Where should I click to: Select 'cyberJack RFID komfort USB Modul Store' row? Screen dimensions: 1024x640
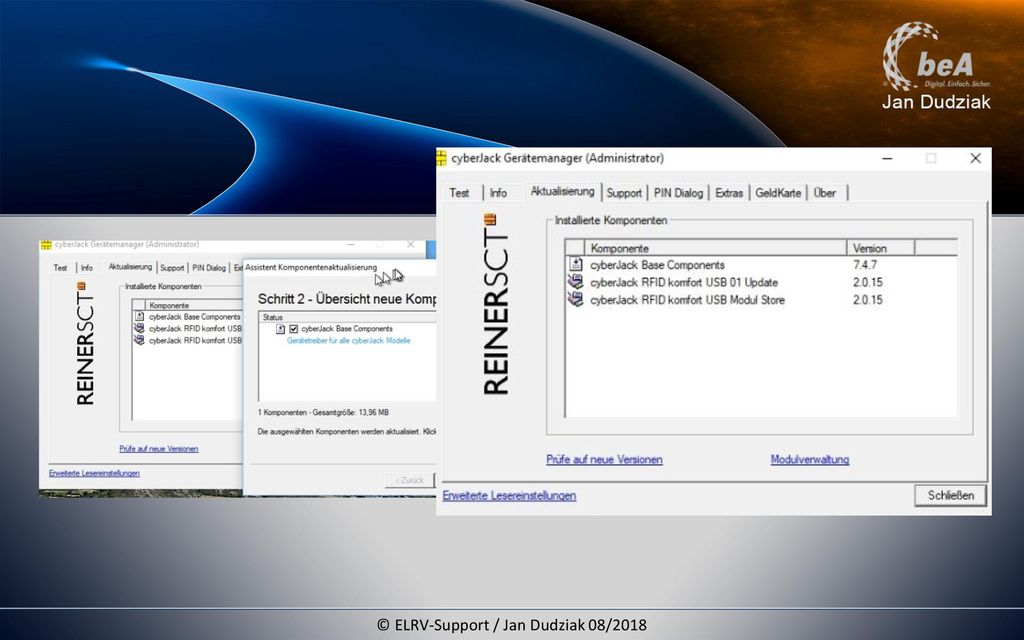click(x=687, y=300)
